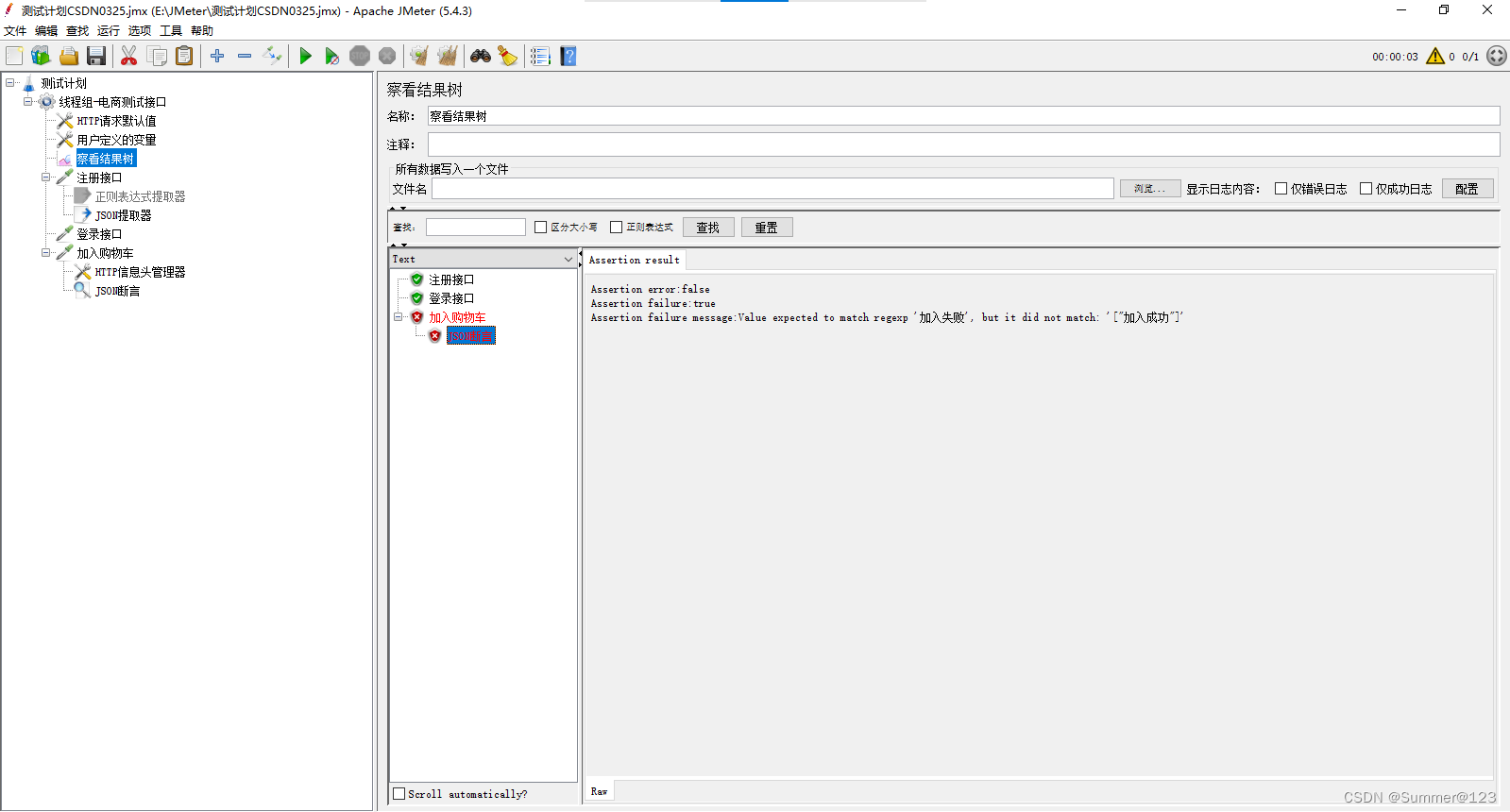Click the 浏览 browse button

coord(1150,189)
